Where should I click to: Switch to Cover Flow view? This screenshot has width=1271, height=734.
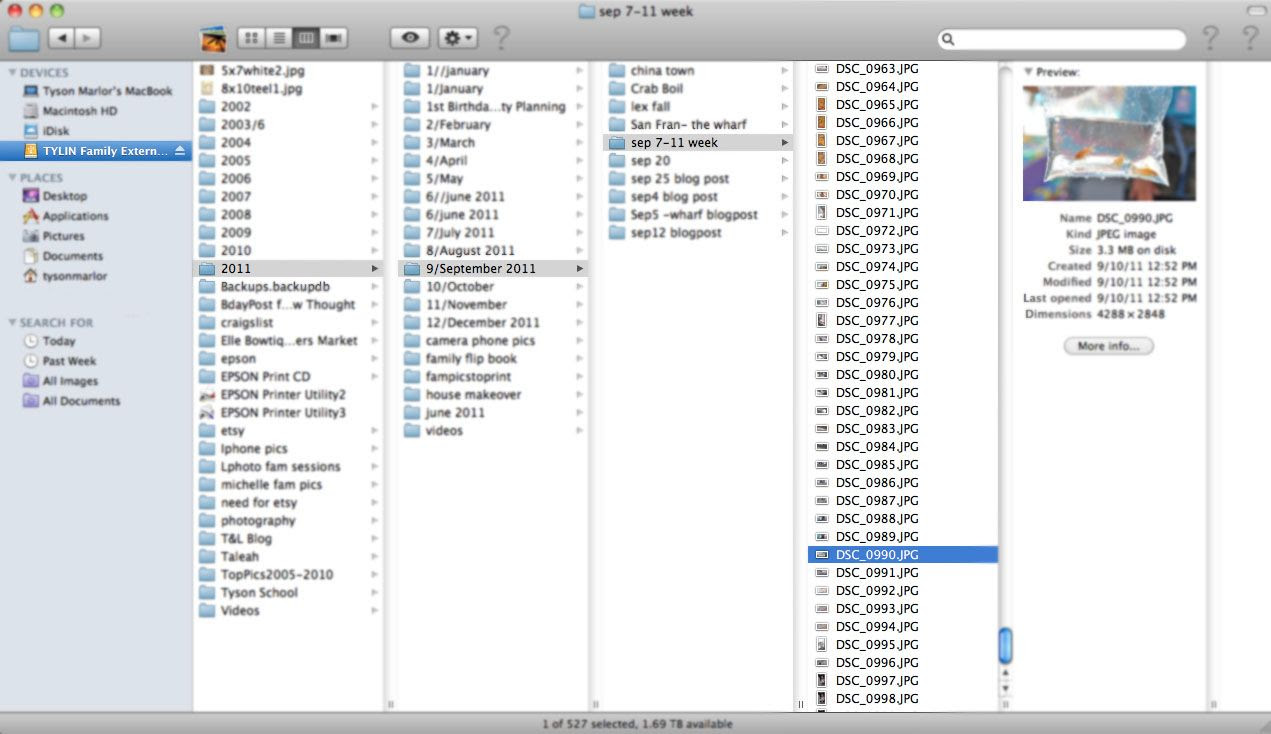[334, 38]
